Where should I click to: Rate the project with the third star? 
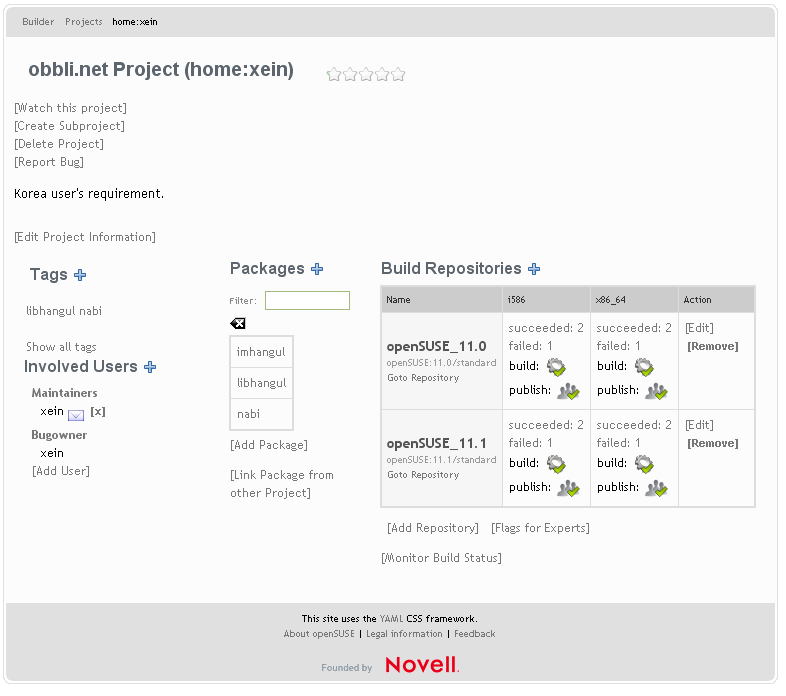pyautogui.click(x=366, y=75)
